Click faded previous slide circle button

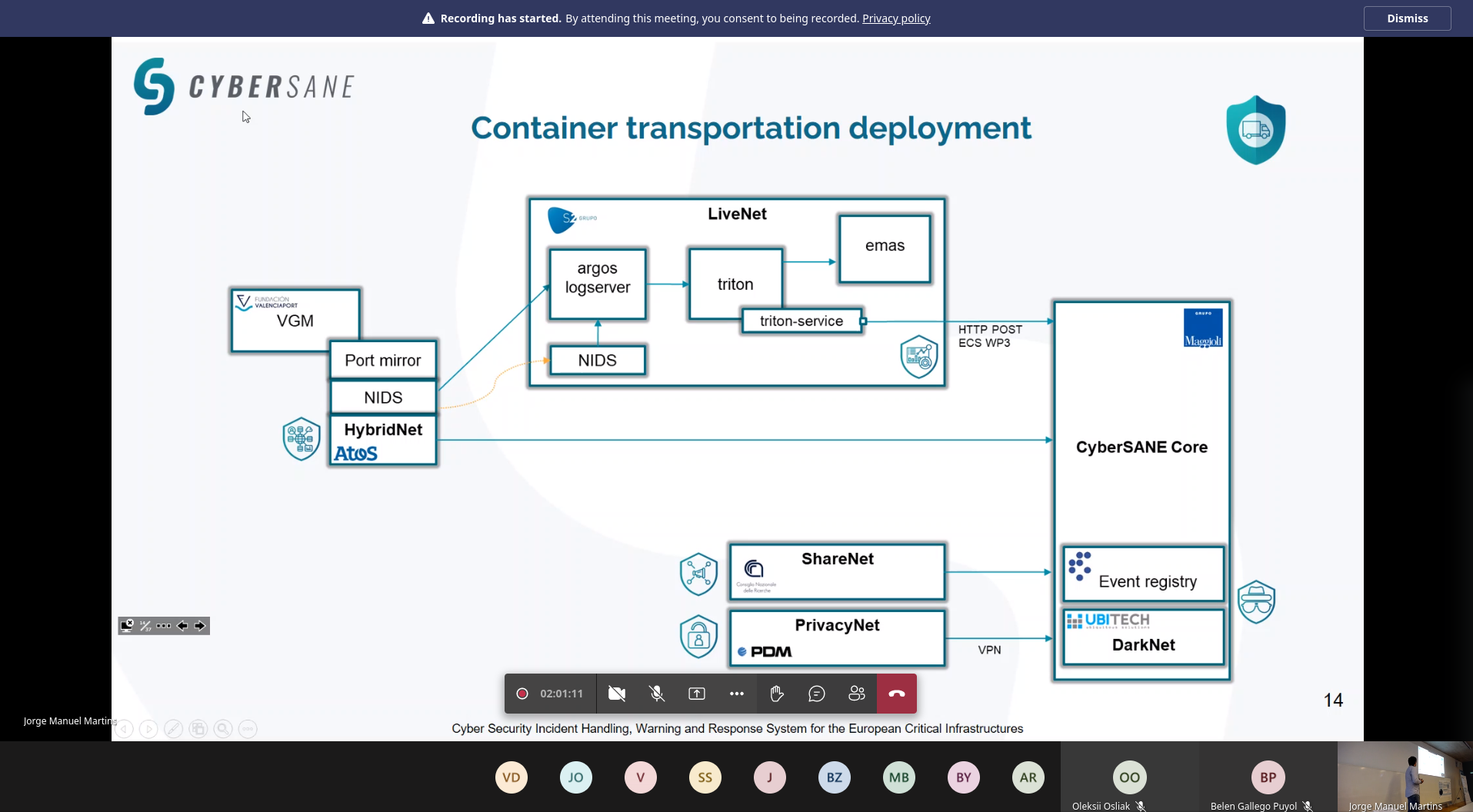pos(125,729)
